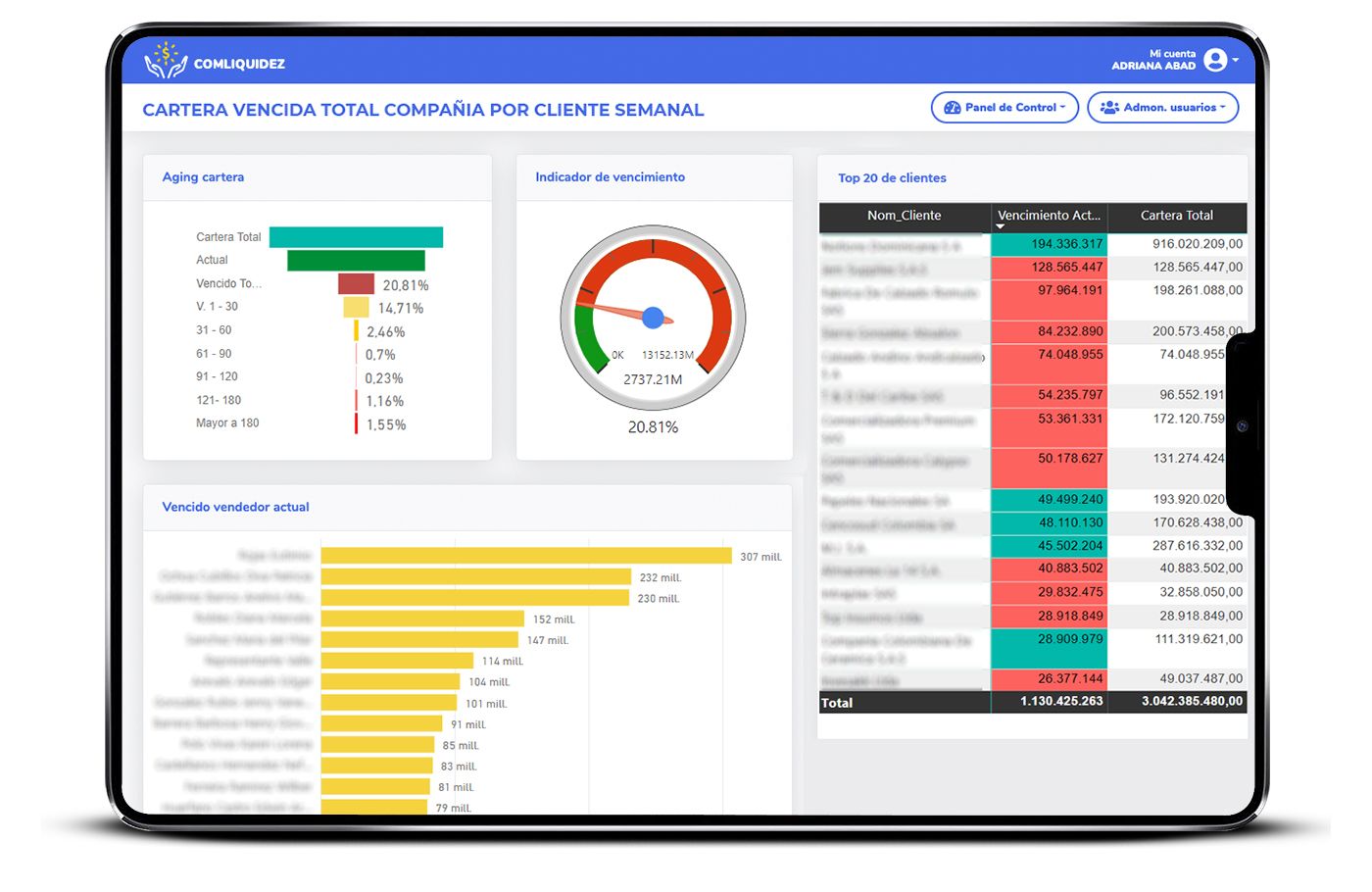
Task: Select the 101 mill. vendor bar
Action: (x=389, y=703)
